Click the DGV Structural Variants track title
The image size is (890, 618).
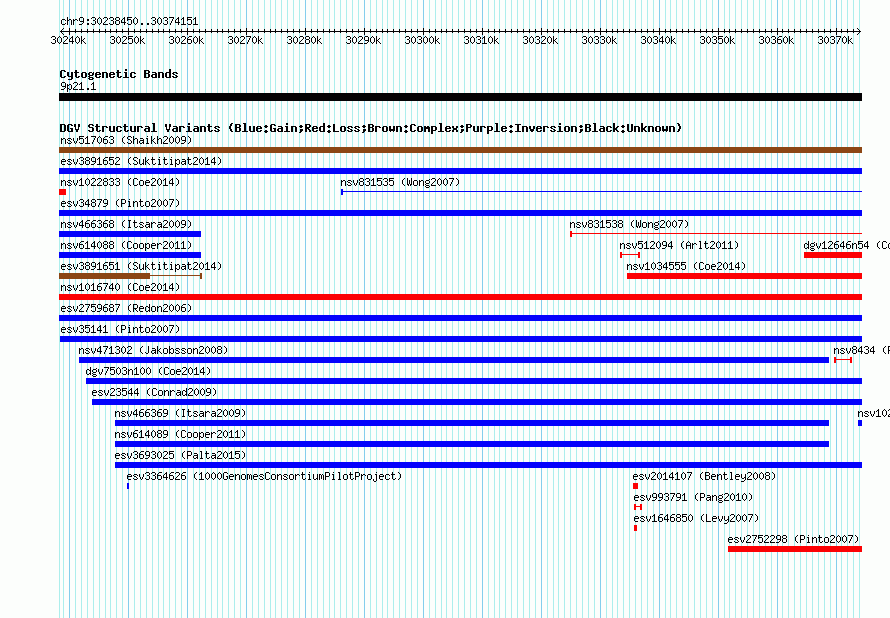[x=371, y=128]
